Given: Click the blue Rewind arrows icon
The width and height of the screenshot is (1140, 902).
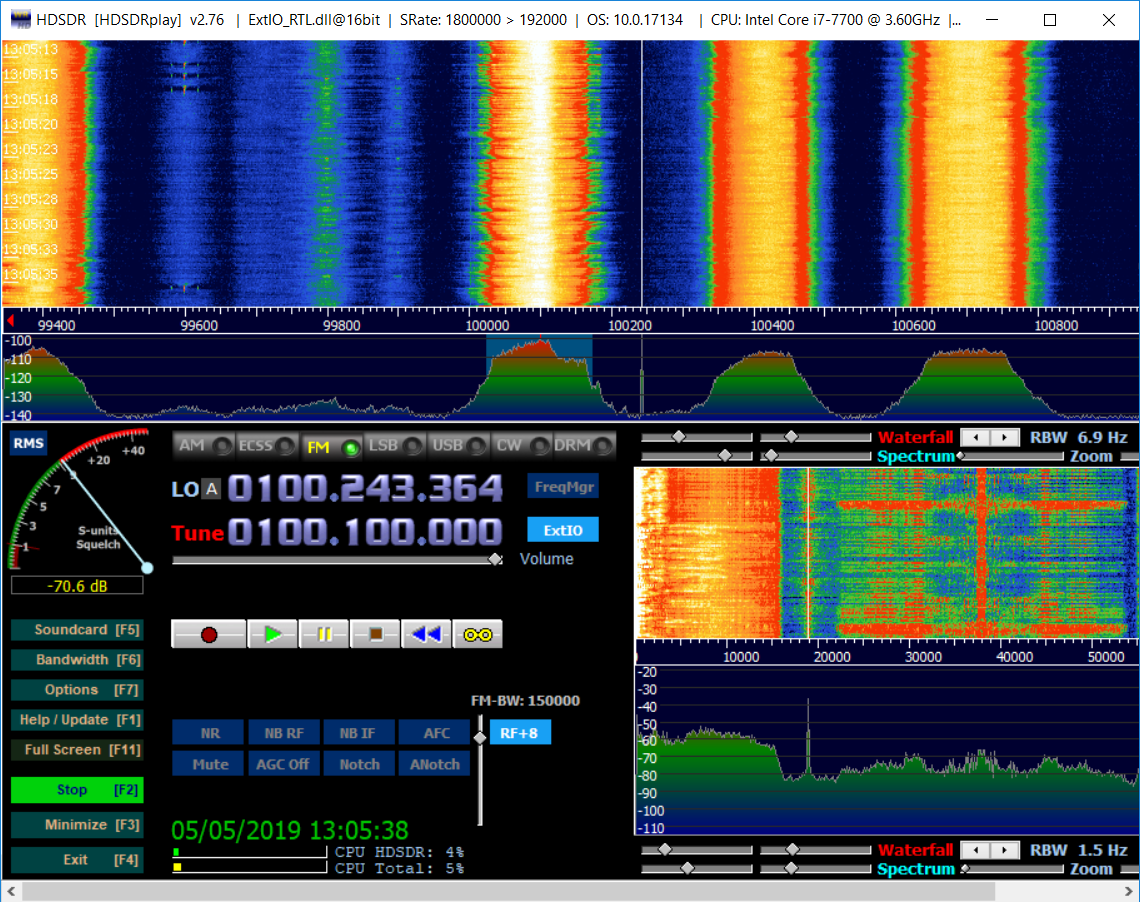Looking at the screenshot, I should click(426, 634).
